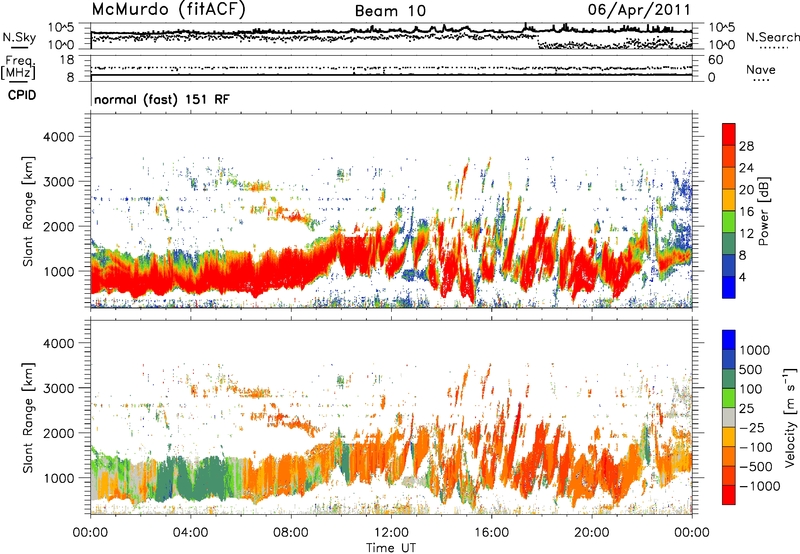Screen dimensions: 800x554
Task: Click the "24" value on Power color bar
Action: tap(746, 168)
